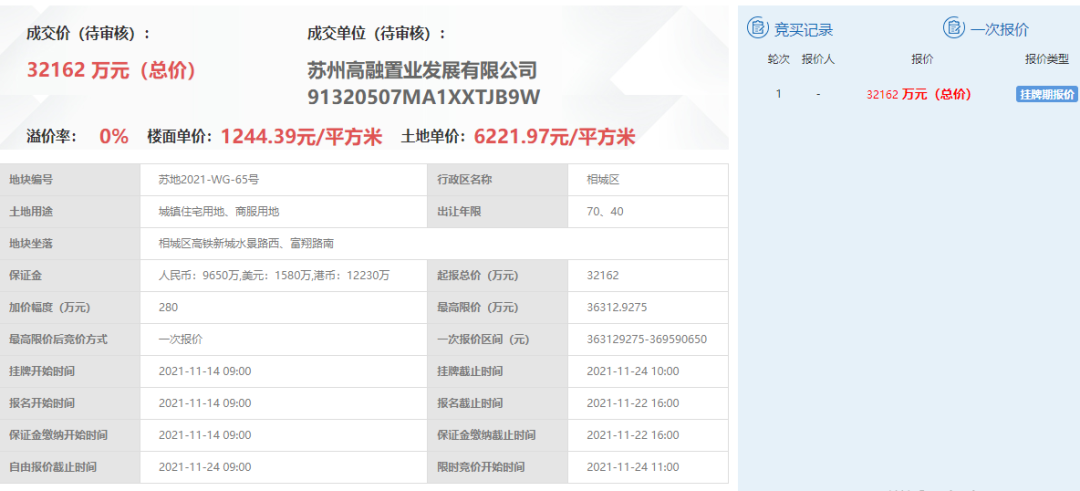Screen dimensions: 1080x491
Task: Select parcel number 苏地2021-WG-65号
Action: click(209, 180)
